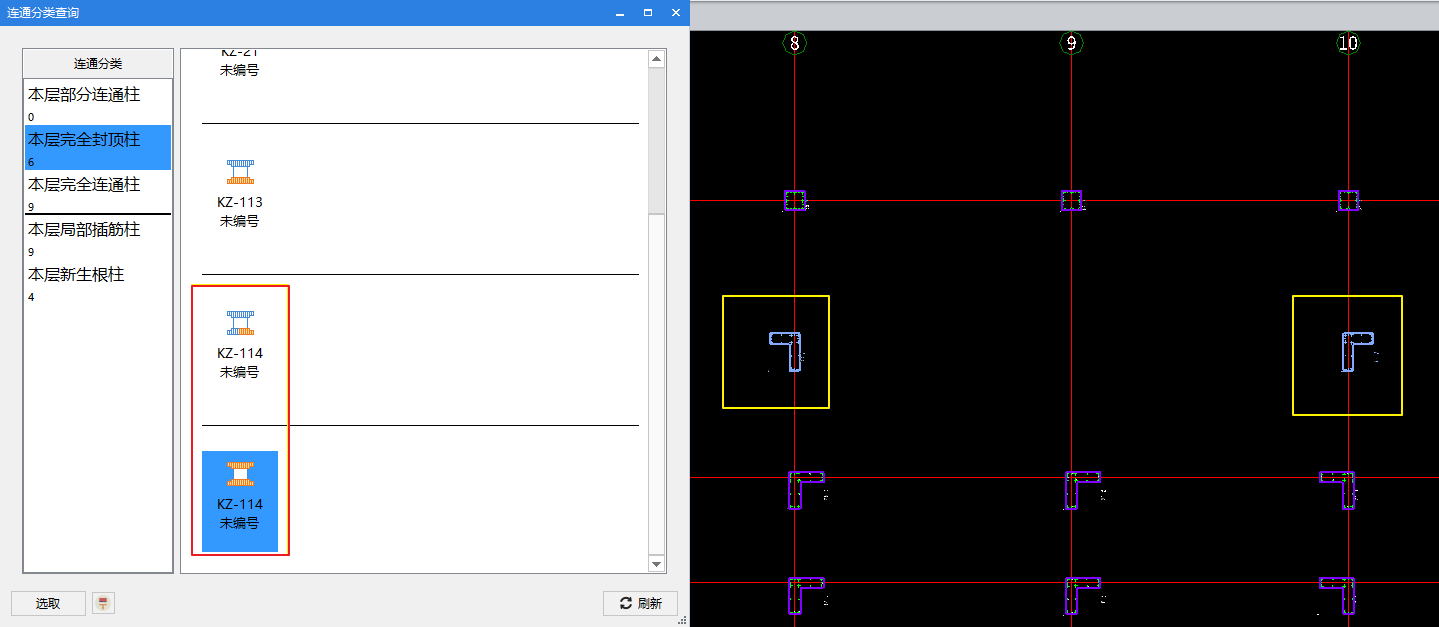Click the count 4 under 本层新生根柱
The height and width of the screenshot is (627, 1439).
pyautogui.click(x=31, y=297)
